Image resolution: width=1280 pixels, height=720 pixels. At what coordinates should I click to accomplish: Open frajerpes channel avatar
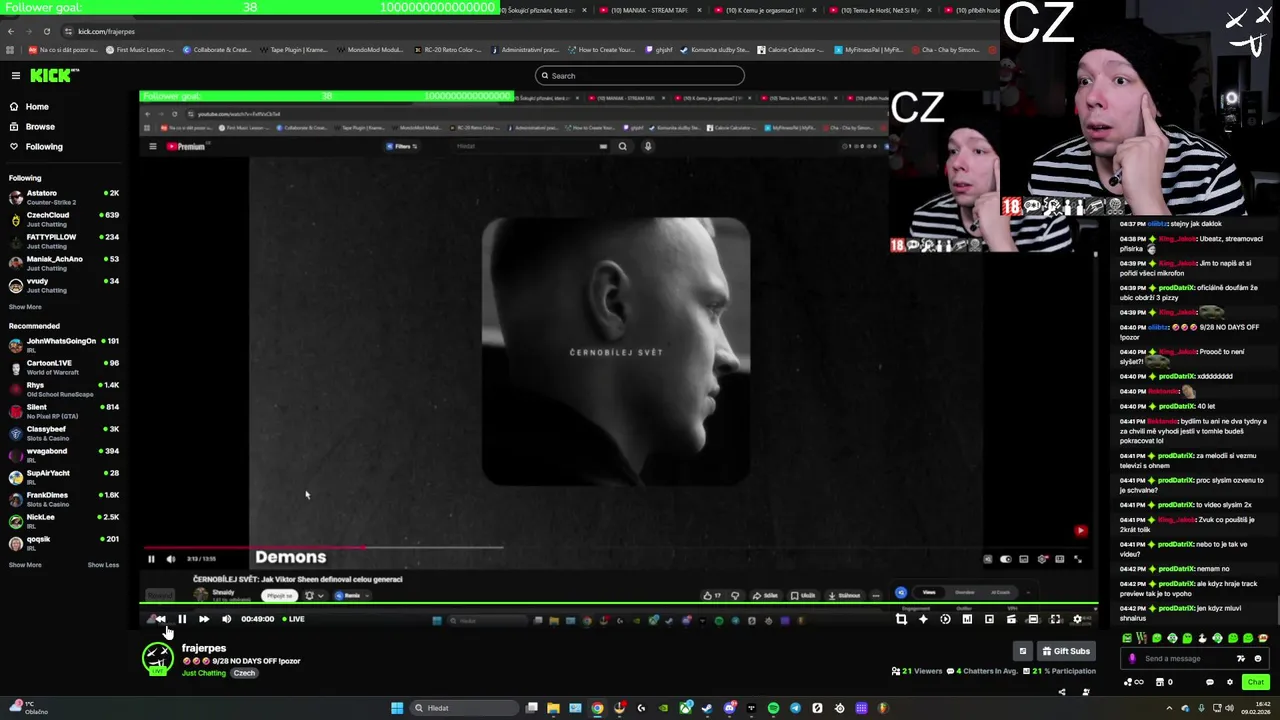click(157, 659)
